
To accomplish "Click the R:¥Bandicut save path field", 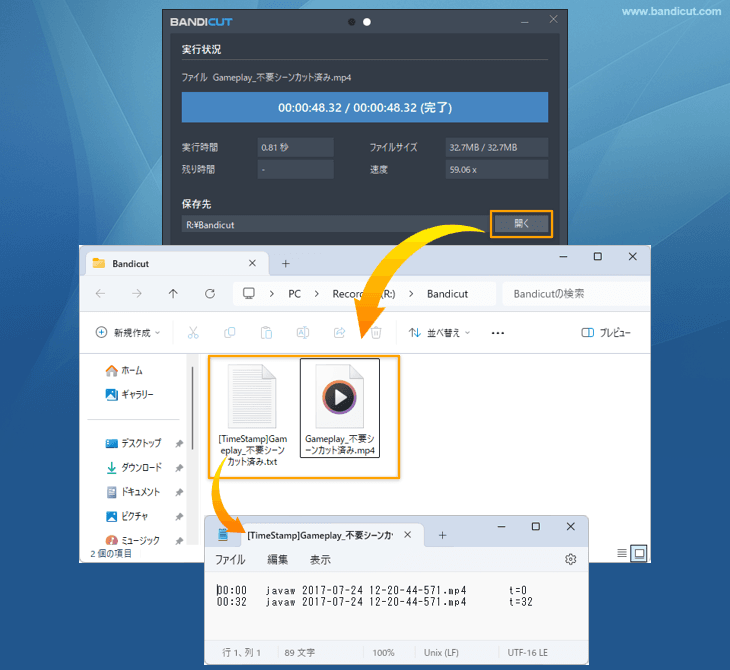I will pos(335,224).
